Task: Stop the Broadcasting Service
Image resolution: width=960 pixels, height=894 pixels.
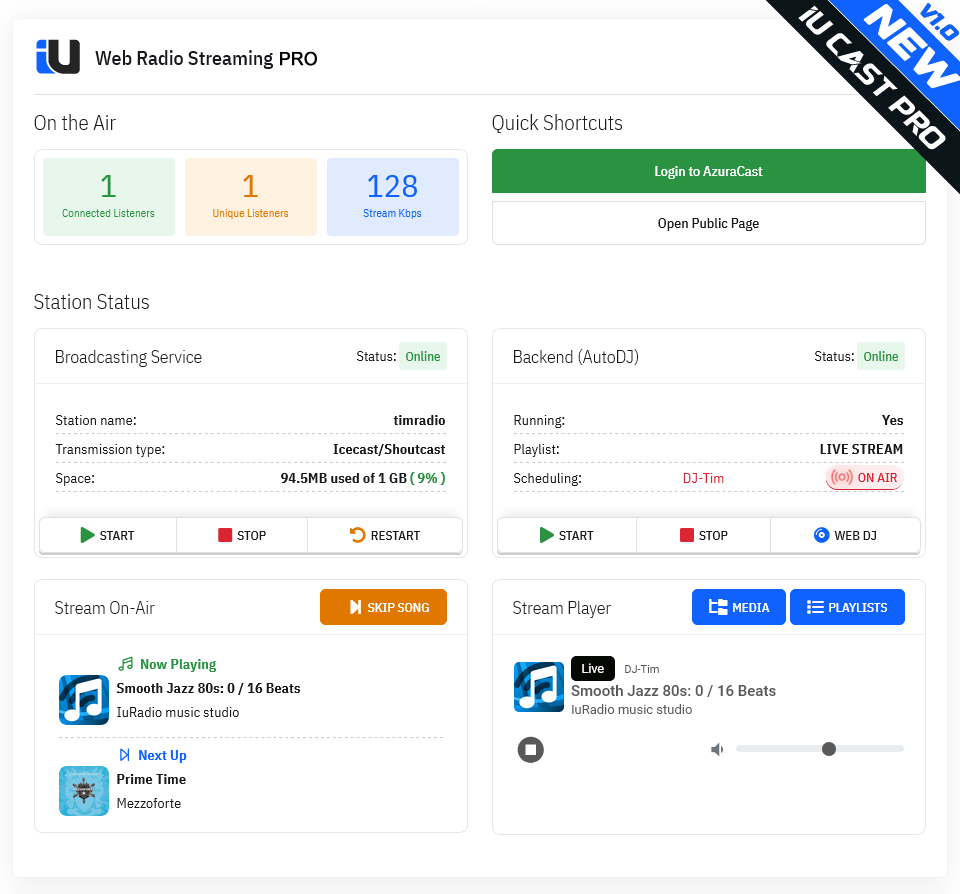Action: coord(242,535)
